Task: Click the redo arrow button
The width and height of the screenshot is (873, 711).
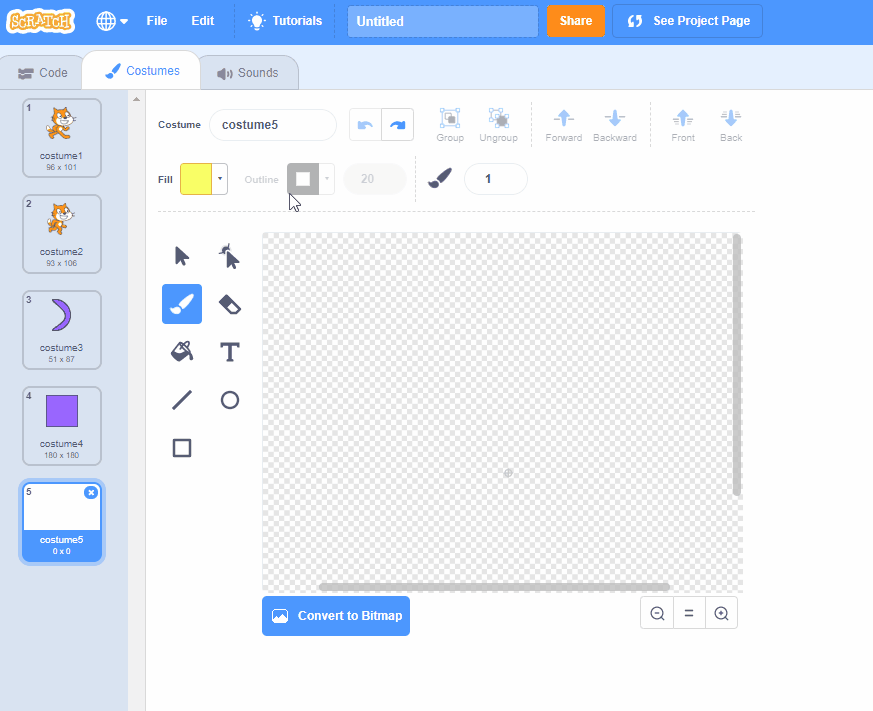Action: click(x=398, y=125)
